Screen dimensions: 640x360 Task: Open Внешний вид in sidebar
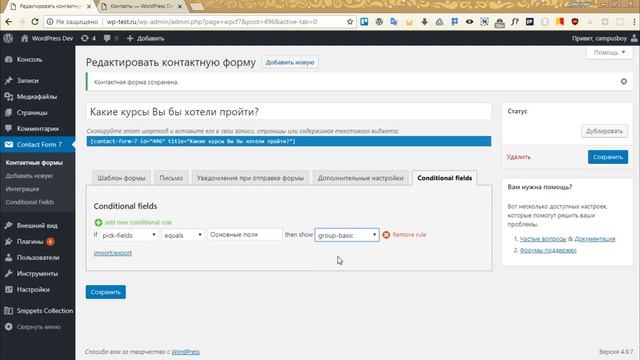click(37, 225)
